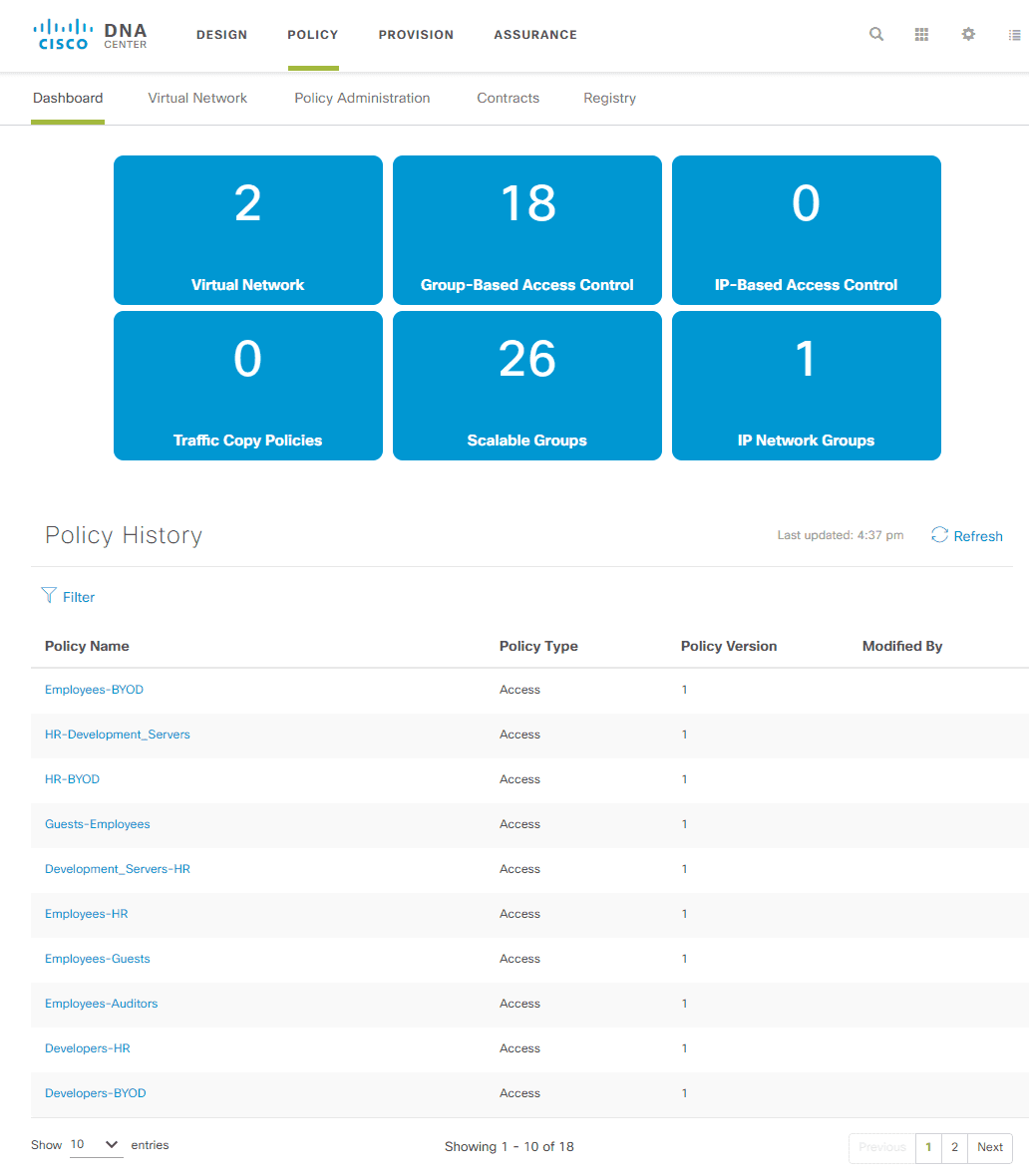Click the Policy Version column header
Screen dimensions: 1029x1176
(x=729, y=646)
